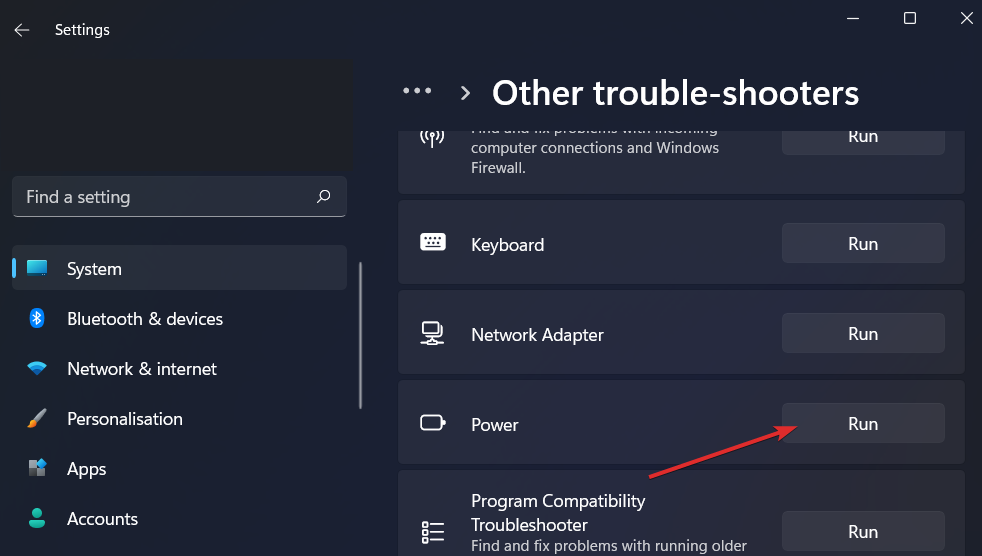Run the Incoming Connections troubleshooter

point(863,142)
